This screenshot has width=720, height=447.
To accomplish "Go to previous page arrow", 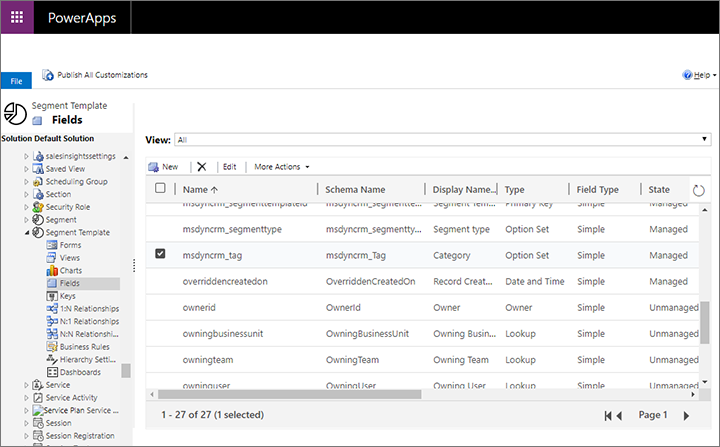I will [619, 416].
